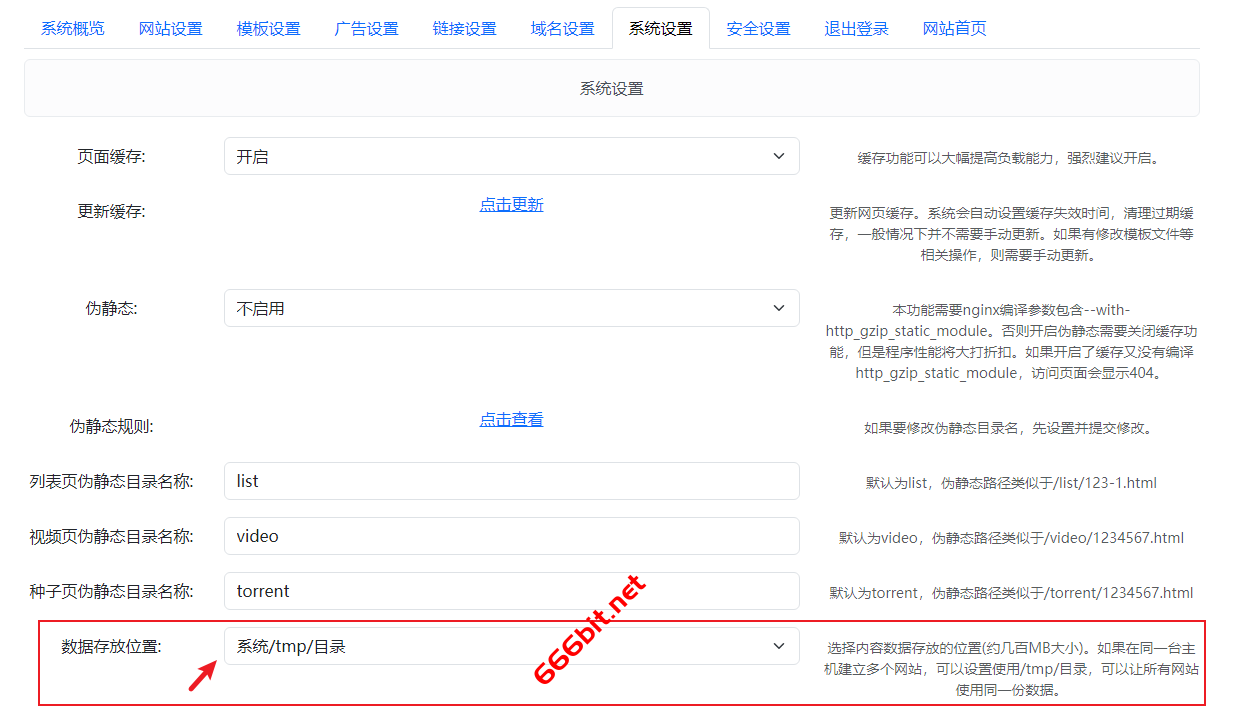The width and height of the screenshot is (1234, 718).
Task: Open the 域名设置 tab
Action: 562,29
